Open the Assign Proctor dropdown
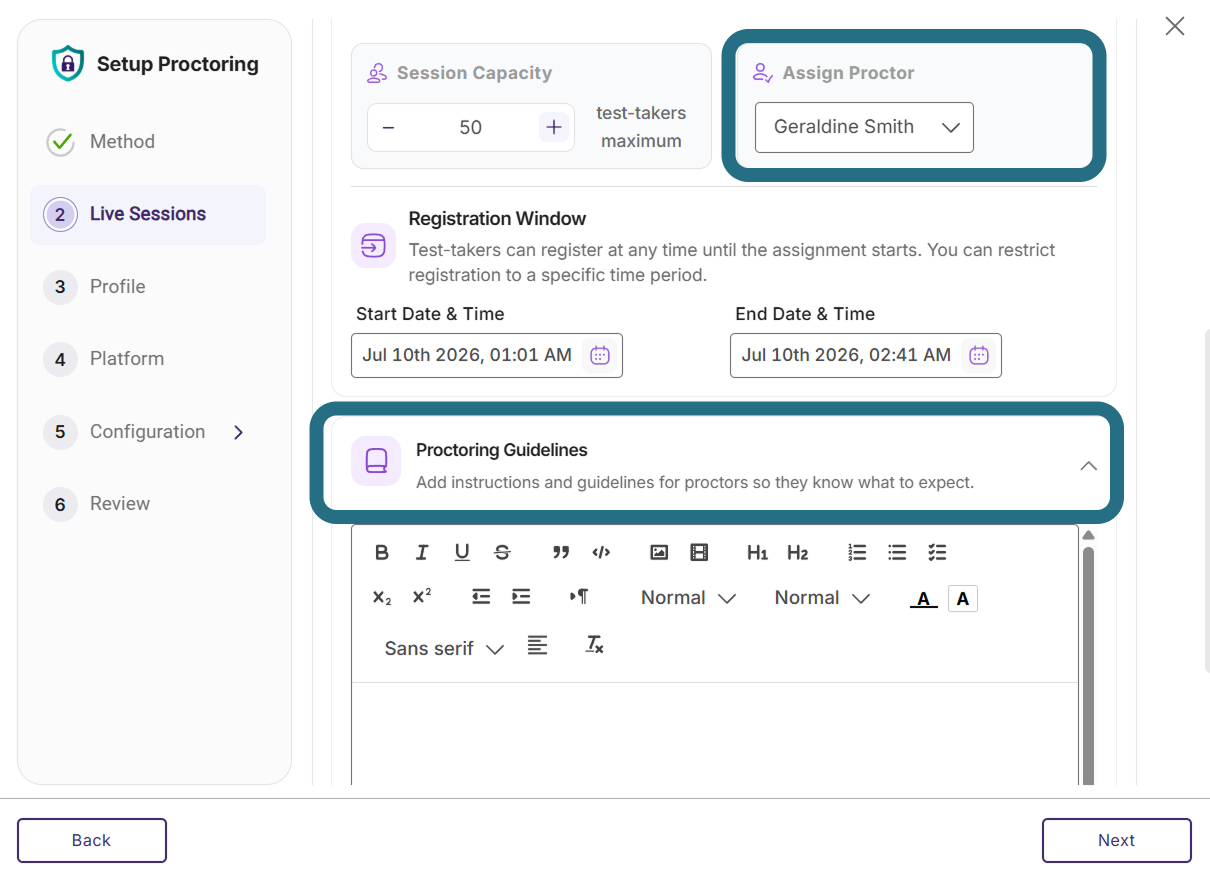This screenshot has width=1210, height=873. (x=864, y=127)
